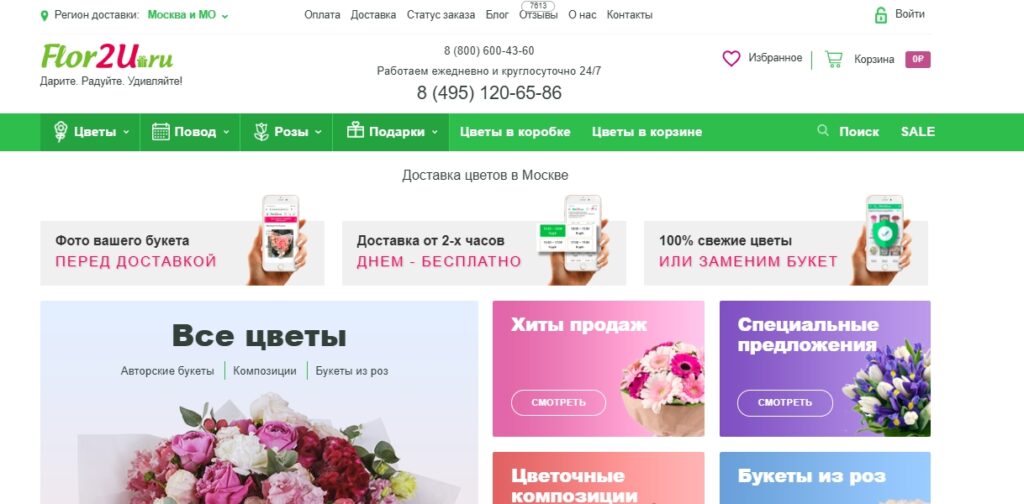Expand the Розы menu chevron

coord(318,132)
